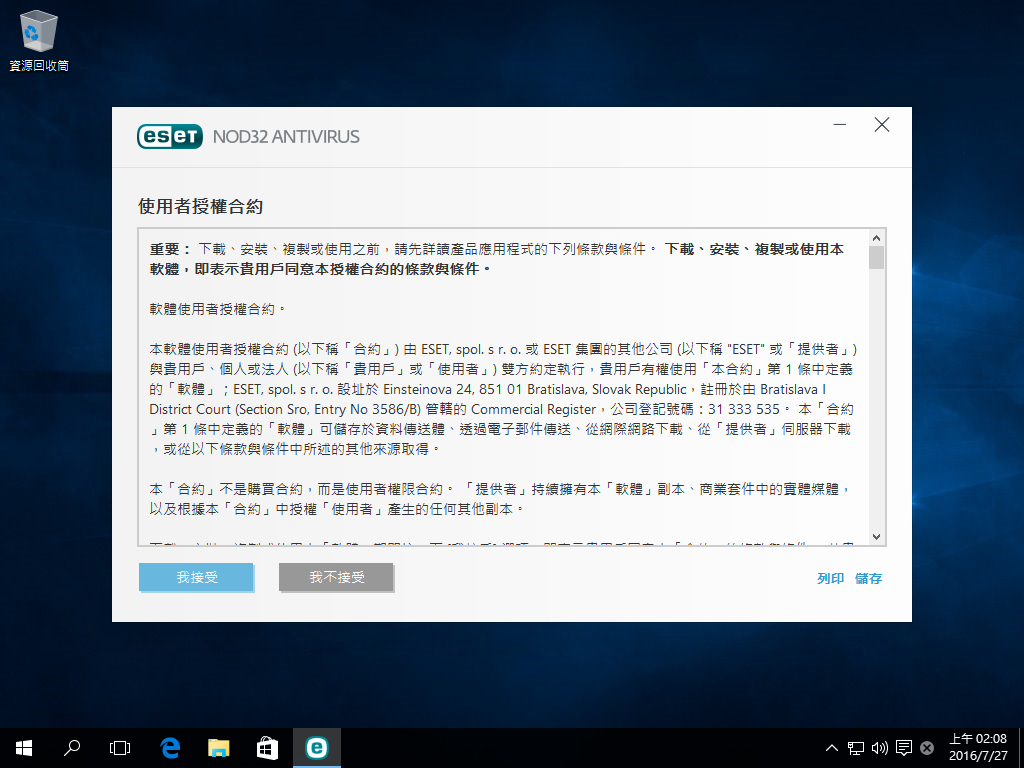Open the Windows Store taskbar icon

pyautogui.click(x=268, y=748)
